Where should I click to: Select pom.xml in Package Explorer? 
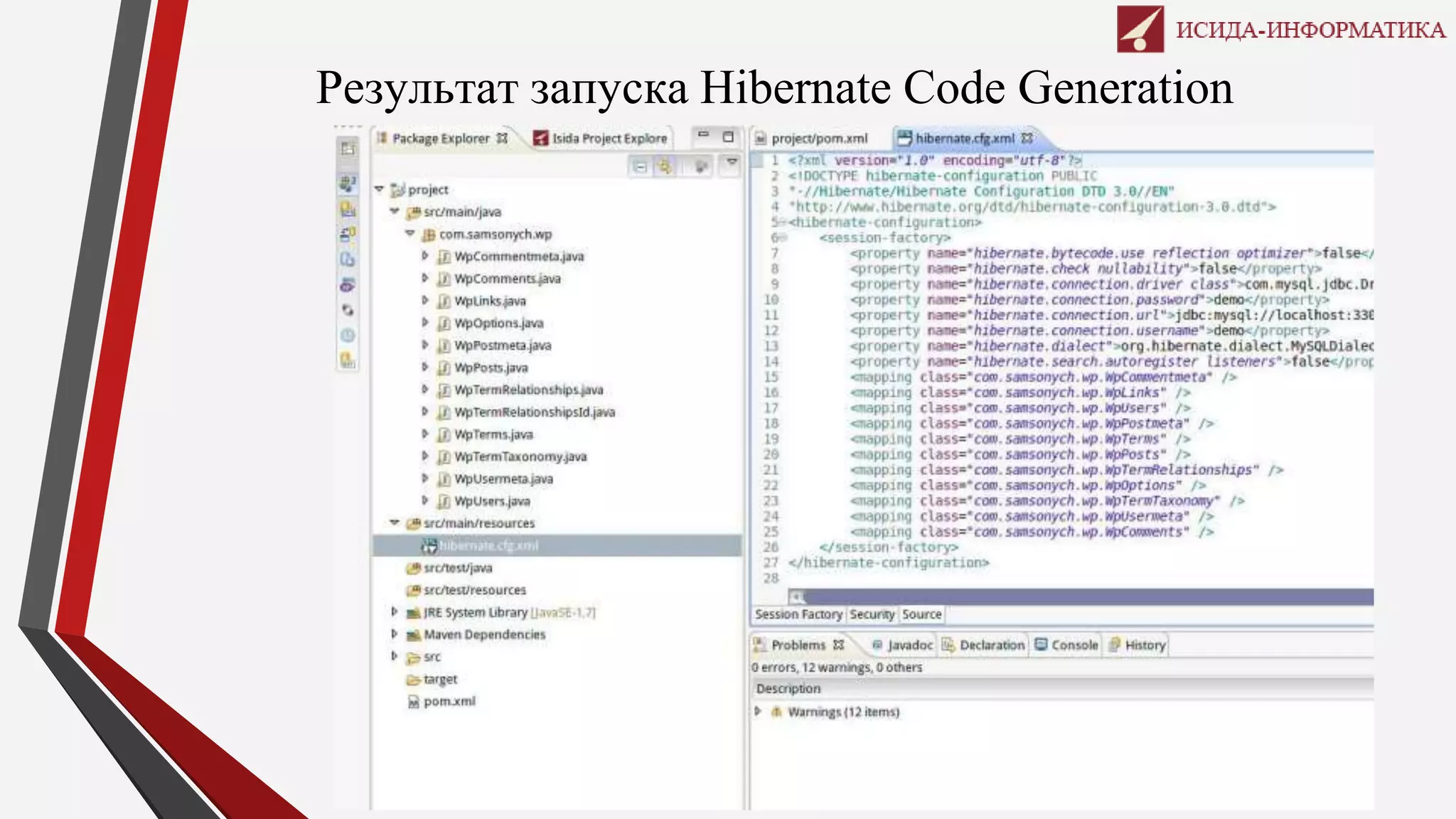[x=449, y=701]
